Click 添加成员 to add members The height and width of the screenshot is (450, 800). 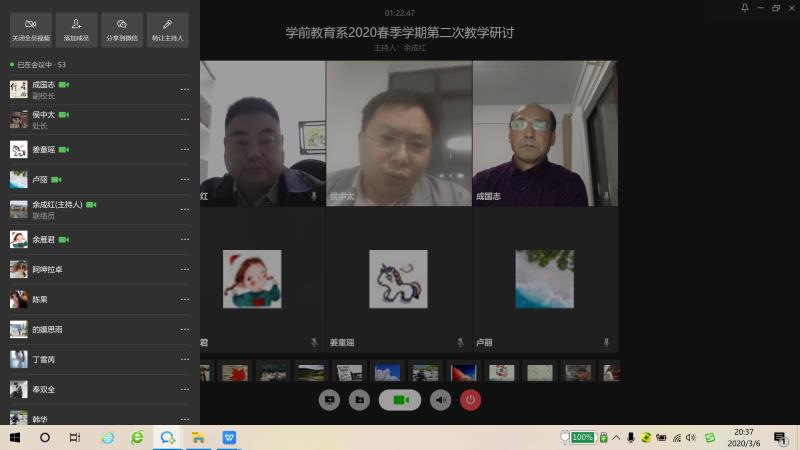pyautogui.click(x=76, y=30)
